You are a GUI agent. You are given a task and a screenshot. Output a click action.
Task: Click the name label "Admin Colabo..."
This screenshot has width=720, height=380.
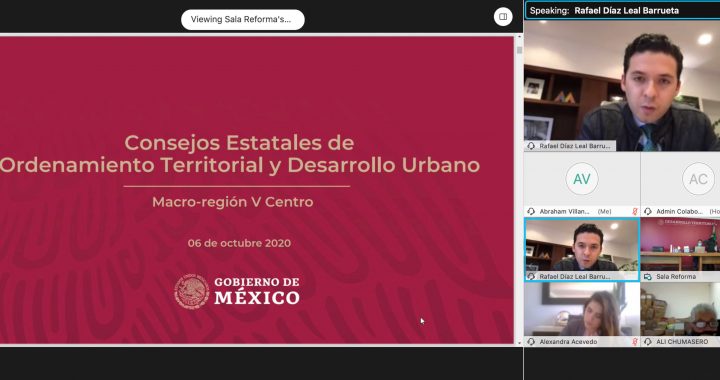coord(680,212)
